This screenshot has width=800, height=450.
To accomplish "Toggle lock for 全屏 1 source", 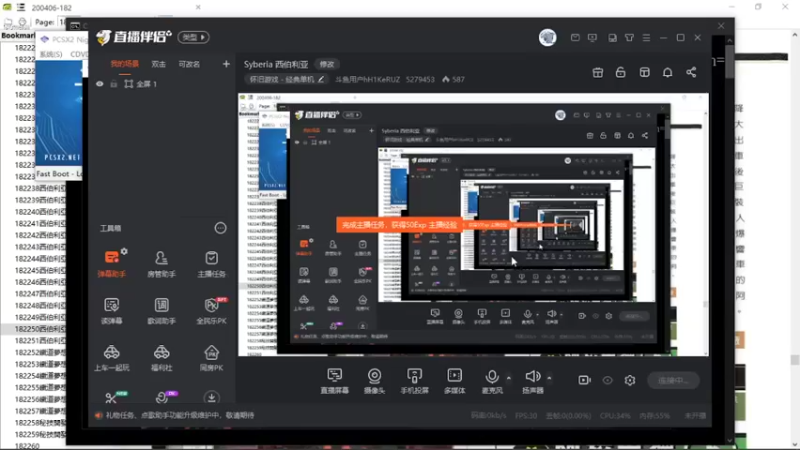I will [x=114, y=84].
